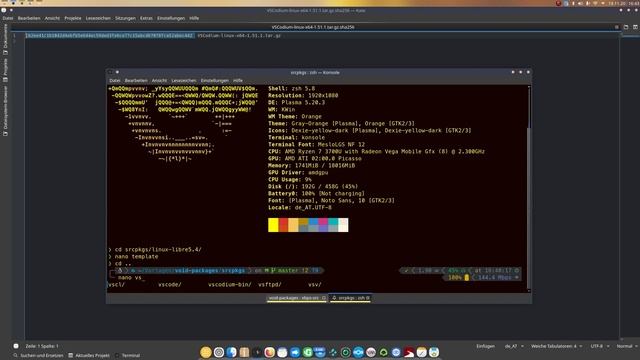This screenshot has height=360, width=640.
Task: Open the Ansicht menu in Konsole
Action: coord(159,81)
